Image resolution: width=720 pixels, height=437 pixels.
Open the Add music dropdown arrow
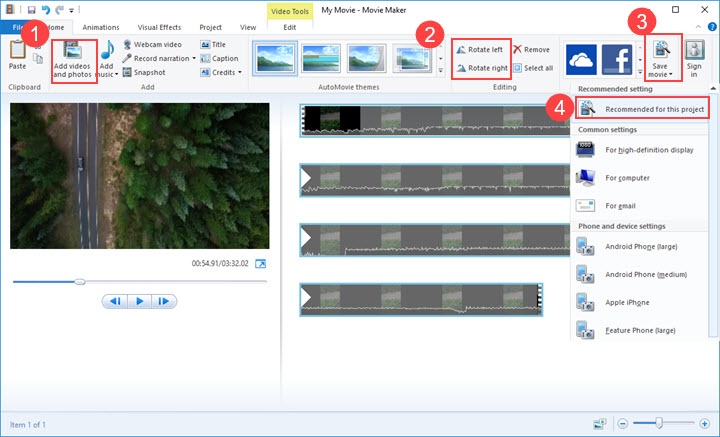click(x=117, y=74)
